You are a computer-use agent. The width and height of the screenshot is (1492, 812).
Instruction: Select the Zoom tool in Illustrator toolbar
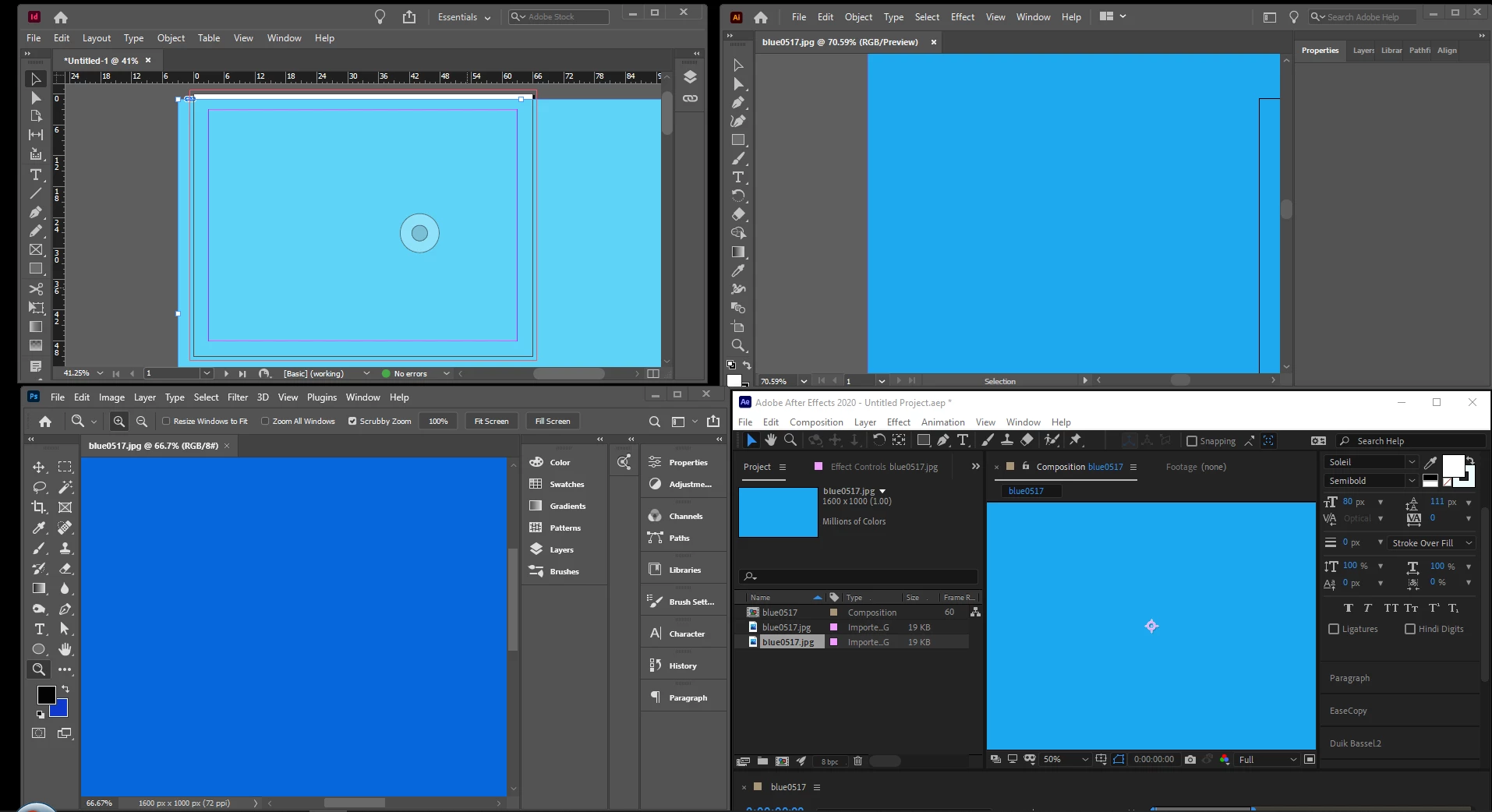(x=738, y=345)
